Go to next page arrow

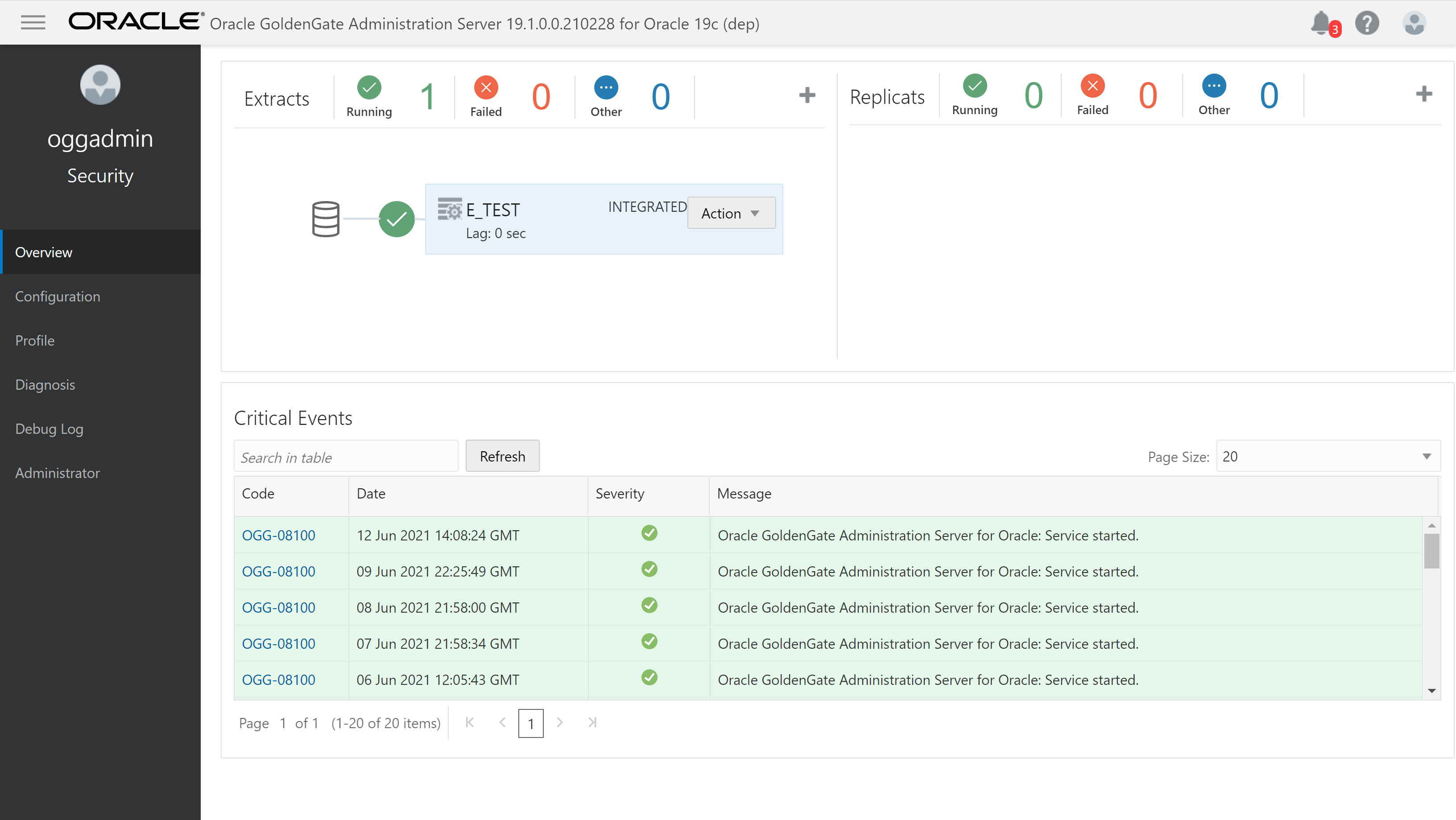(559, 722)
